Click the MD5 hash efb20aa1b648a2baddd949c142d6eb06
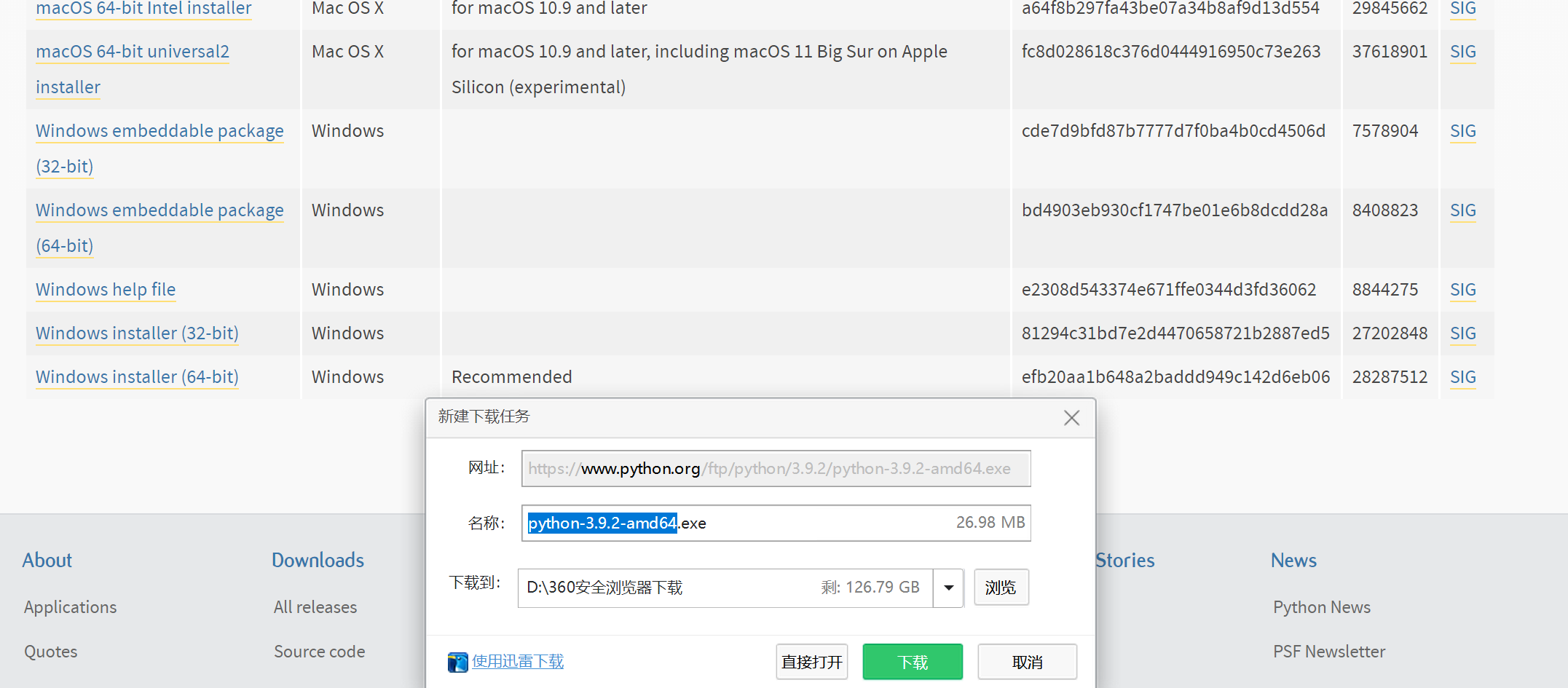This screenshot has height=688, width=1568. 1175,377
